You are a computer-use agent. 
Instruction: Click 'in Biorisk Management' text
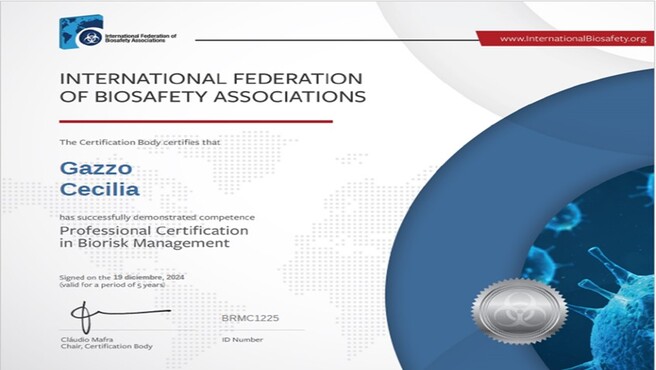pos(145,243)
